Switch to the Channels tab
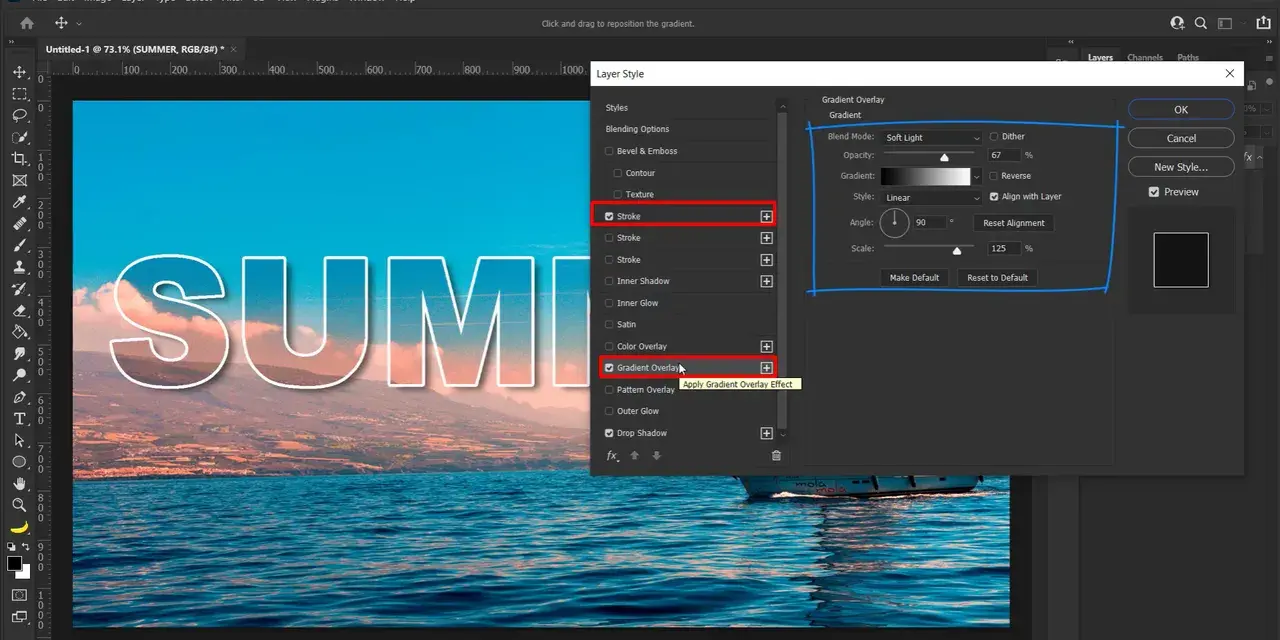This screenshot has height=640, width=1280. coord(1144,58)
